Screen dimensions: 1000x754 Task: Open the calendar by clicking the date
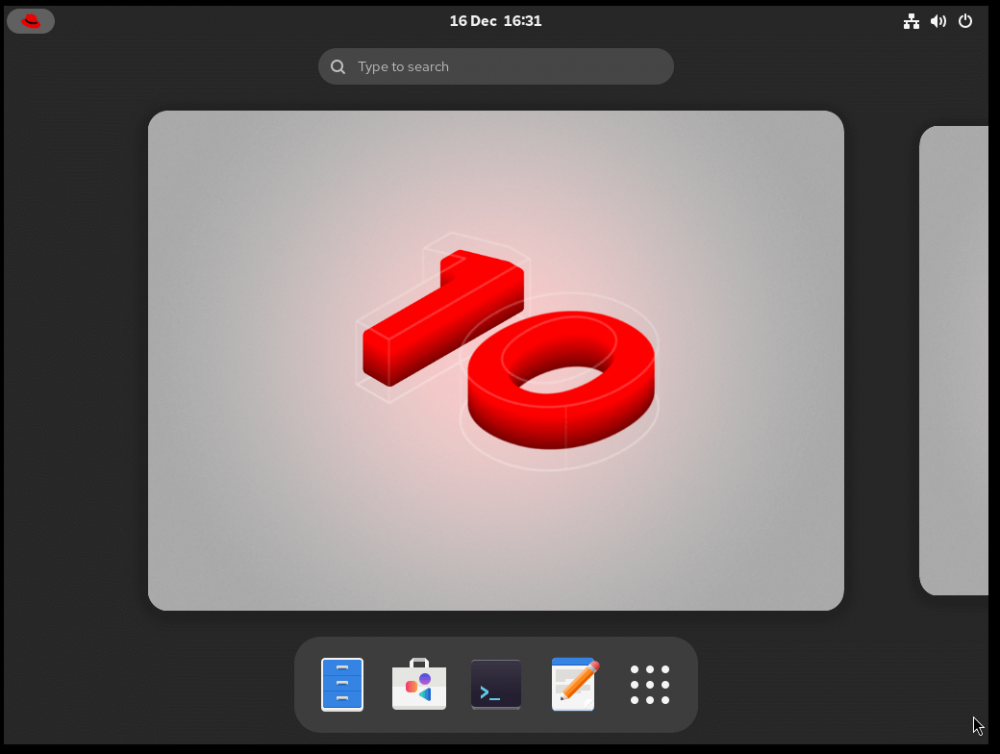(495, 20)
